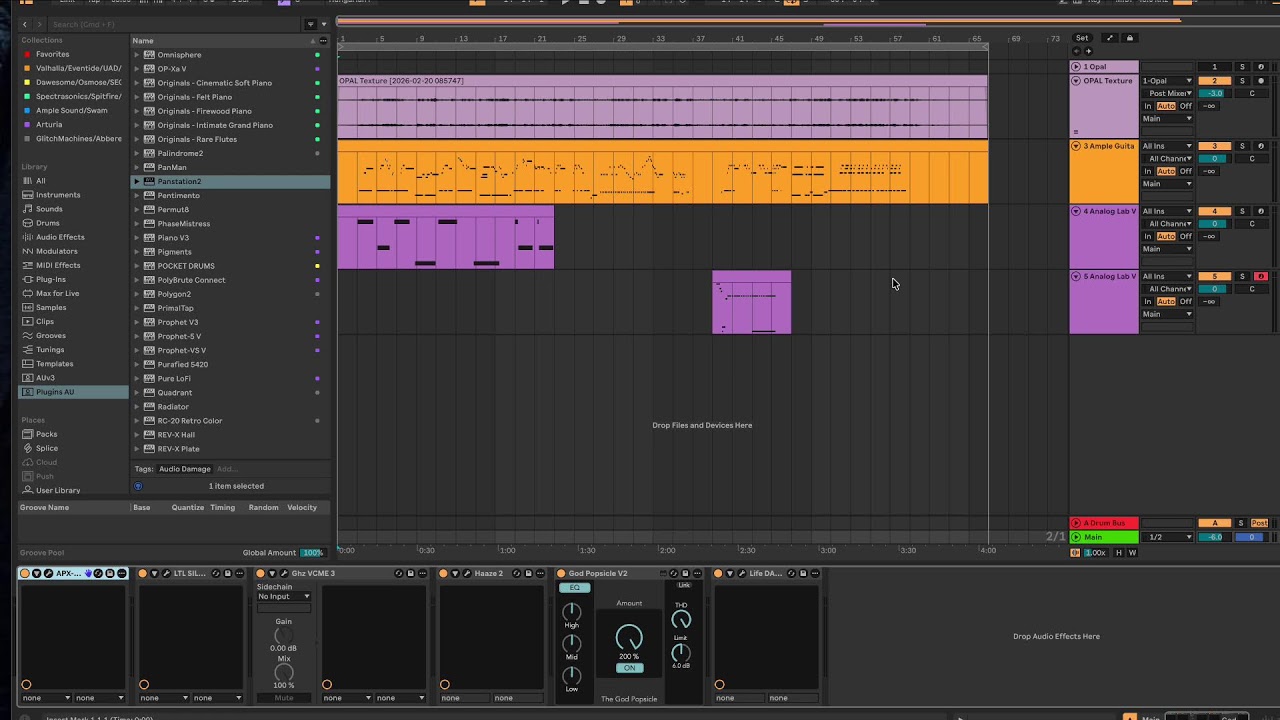Screen dimensions: 1280x720
Task: Click the Name column header
Action: pos(143,41)
